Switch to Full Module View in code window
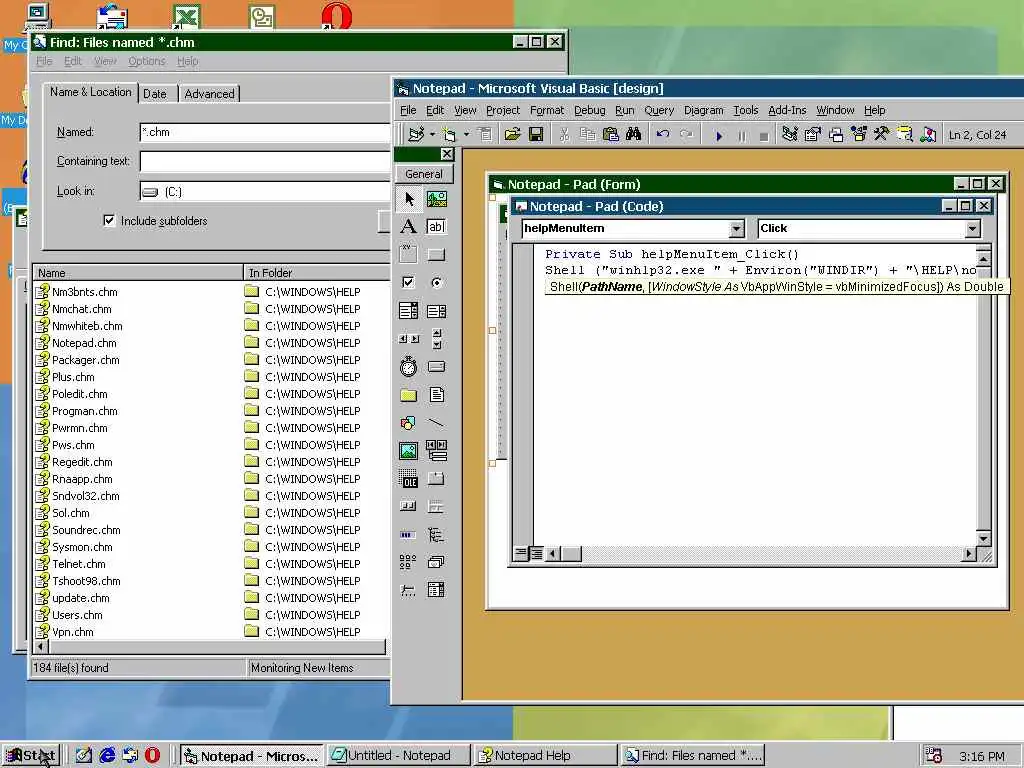The image size is (1024, 768). point(536,554)
